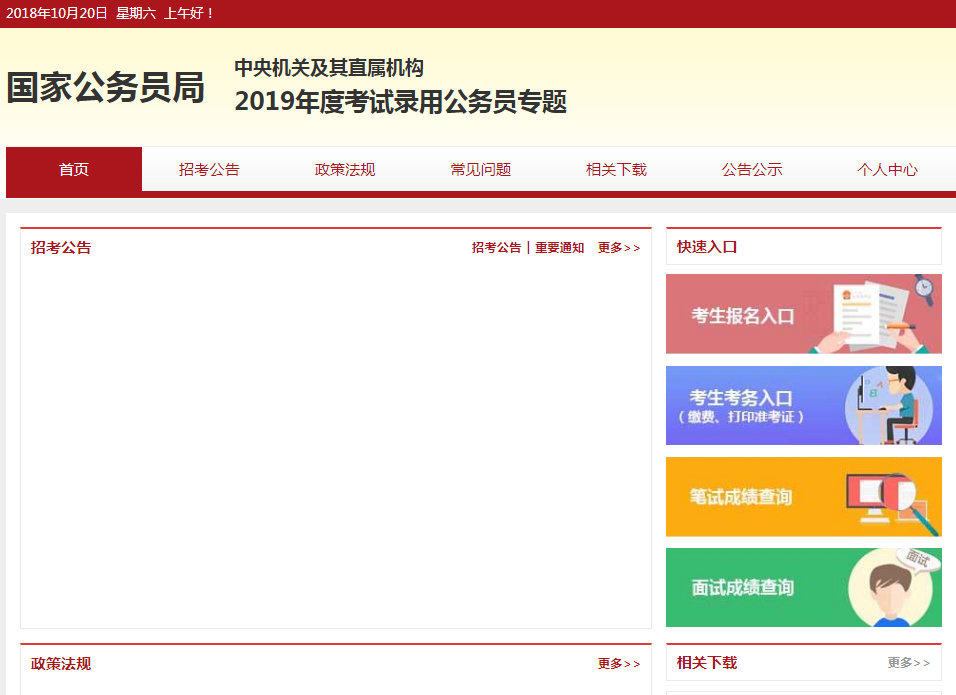Click the 招考公告 sub-tab link in panel header
956x695 pixels.
click(x=496, y=248)
